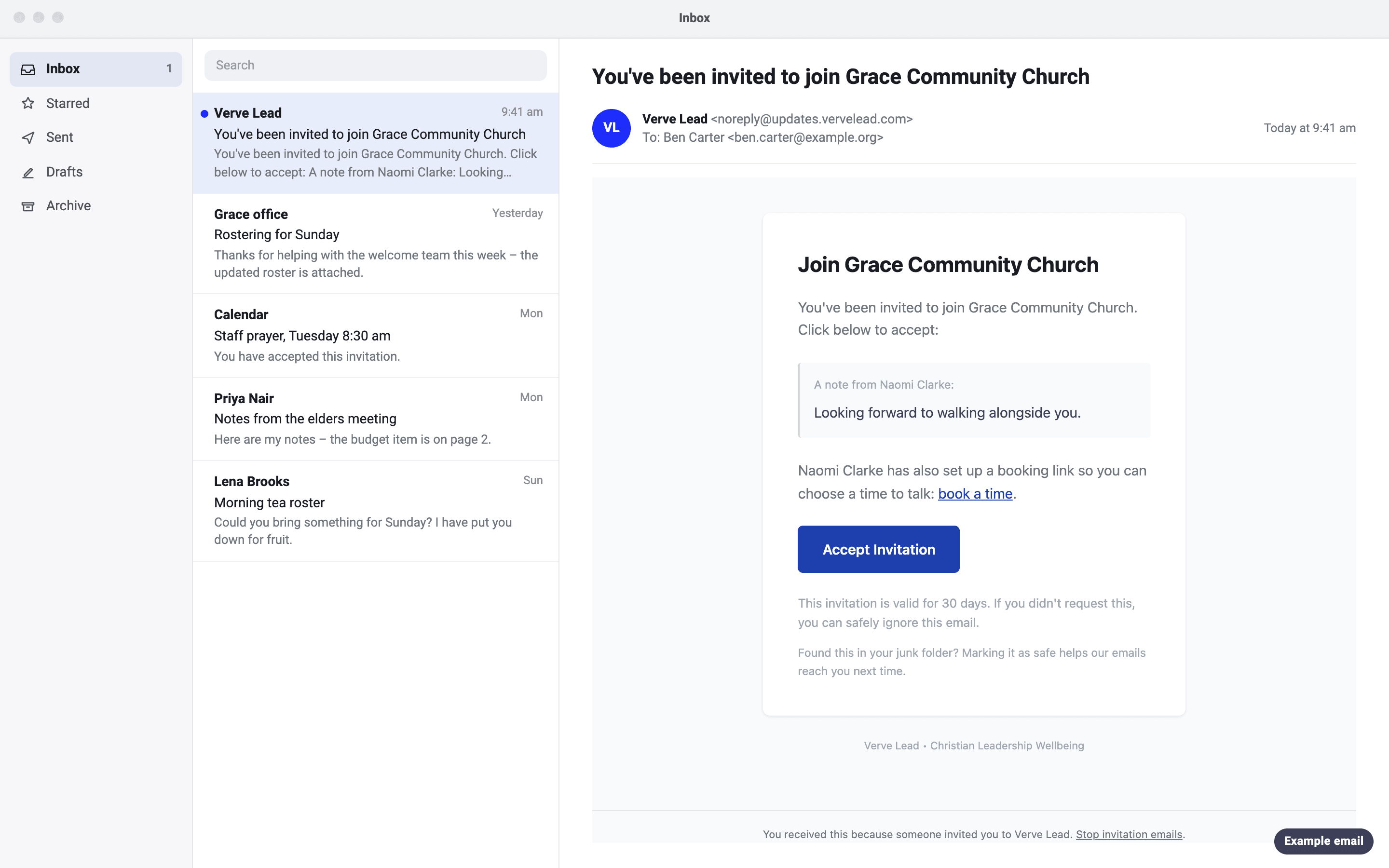Click the red close window button
Screen dimensions: 1389x868
[x=19, y=17]
